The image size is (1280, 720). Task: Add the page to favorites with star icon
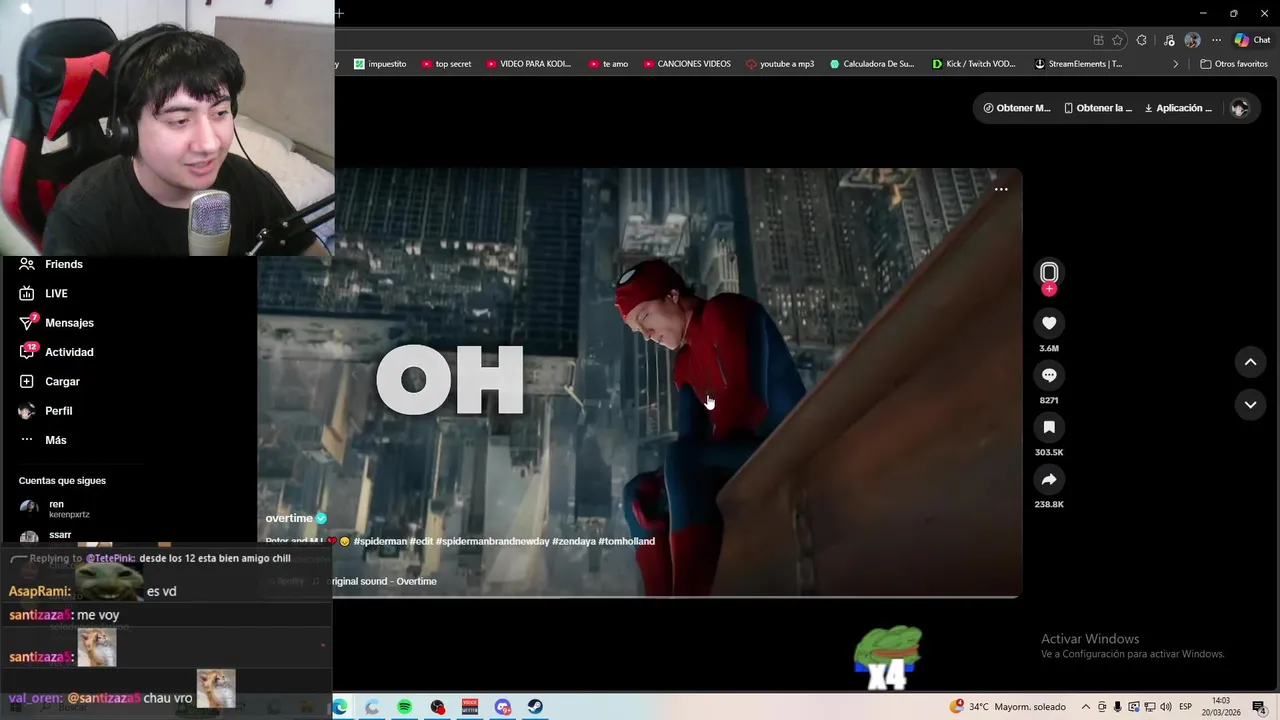tap(1117, 40)
